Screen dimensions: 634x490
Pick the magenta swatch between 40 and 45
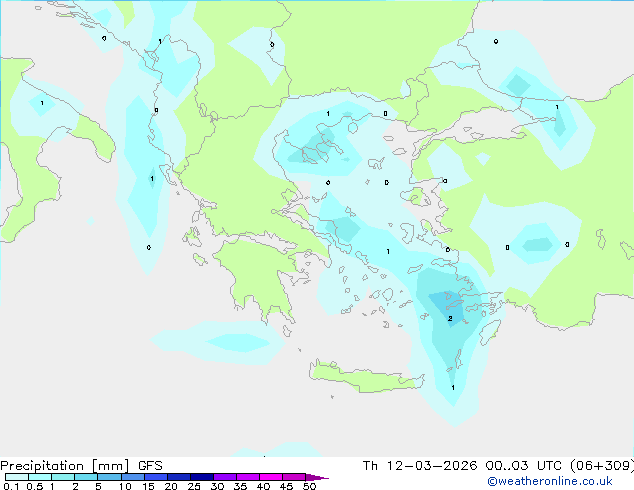pos(271,477)
